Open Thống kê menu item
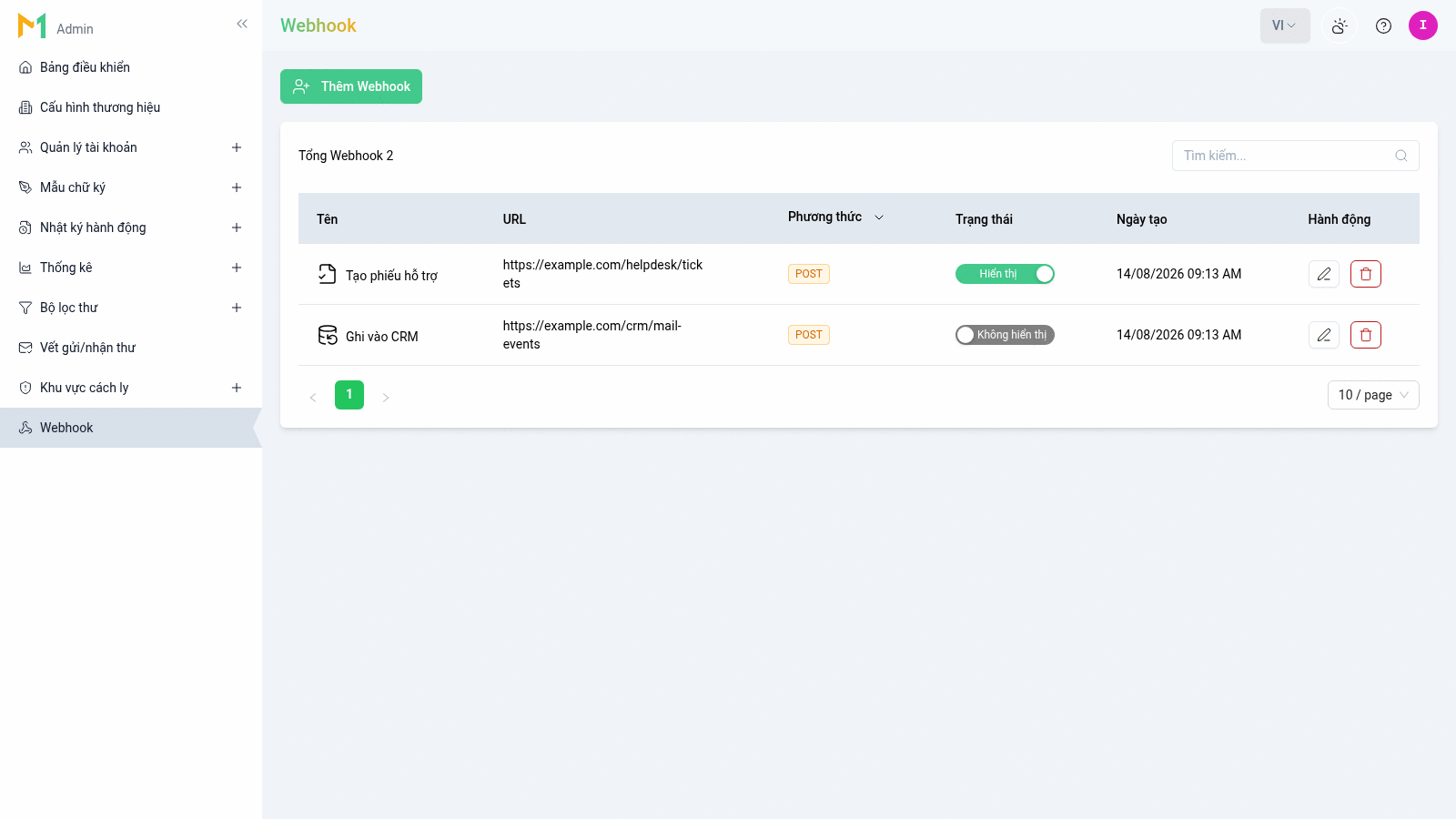Viewport: 1456px width, 819px height. pyautogui.click(x=131, y=268)
